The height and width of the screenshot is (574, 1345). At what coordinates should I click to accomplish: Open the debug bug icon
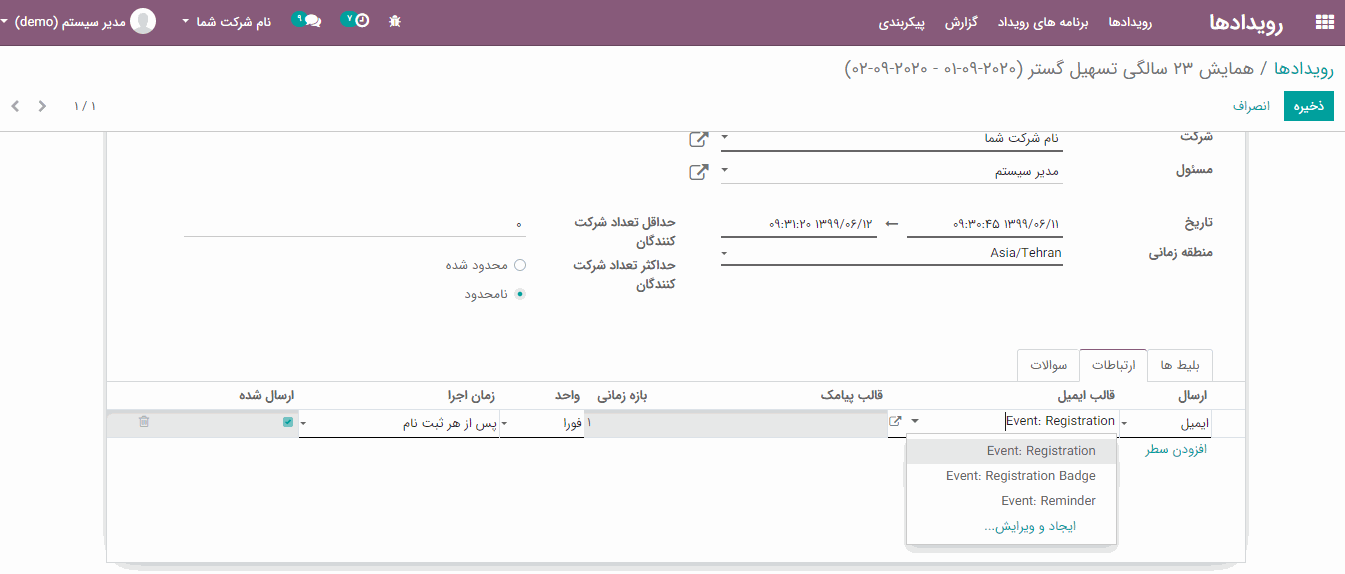click(x=395, y=21)
